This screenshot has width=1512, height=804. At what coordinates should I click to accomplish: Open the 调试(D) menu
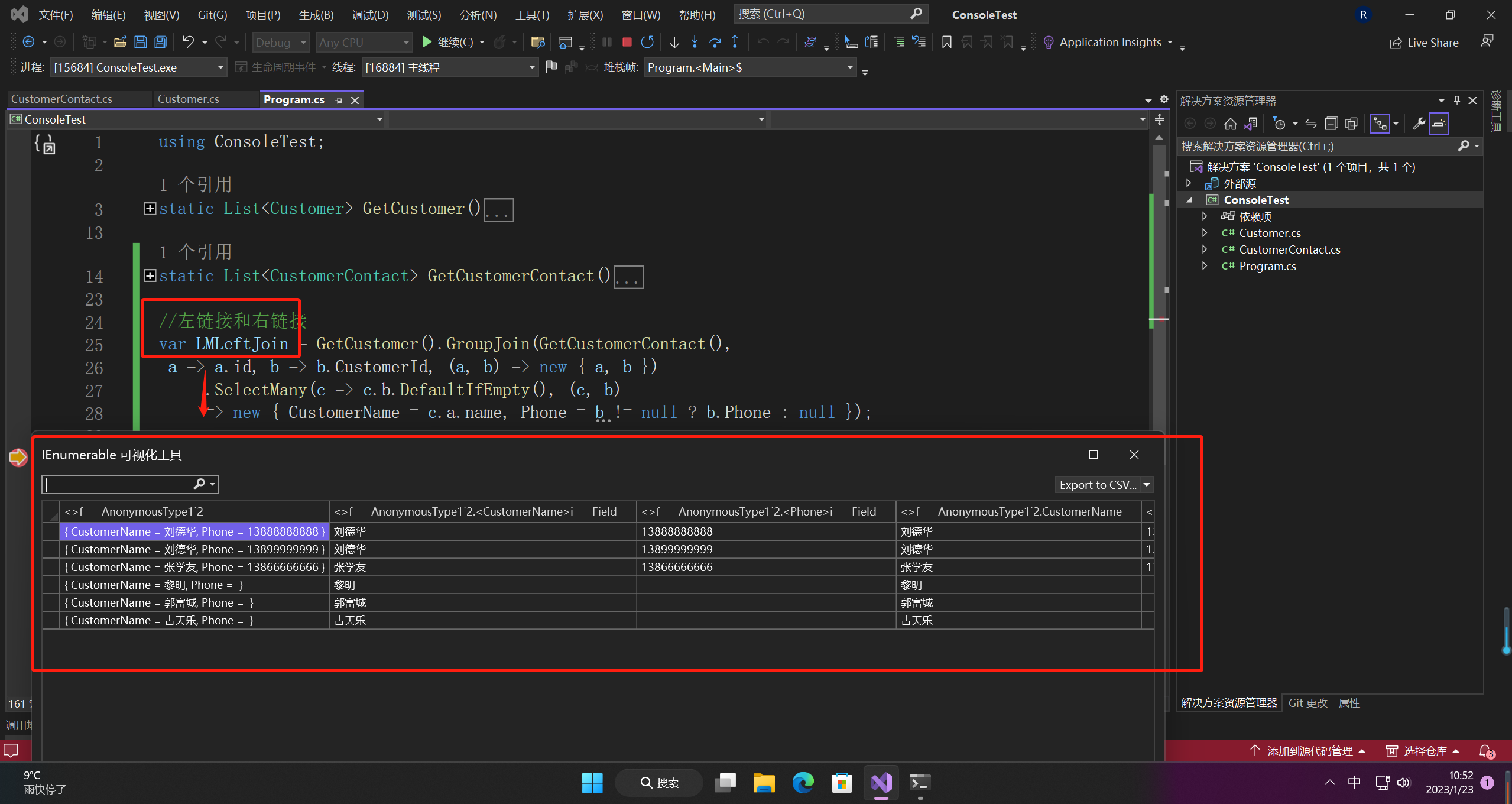click(x=370, y=15)
